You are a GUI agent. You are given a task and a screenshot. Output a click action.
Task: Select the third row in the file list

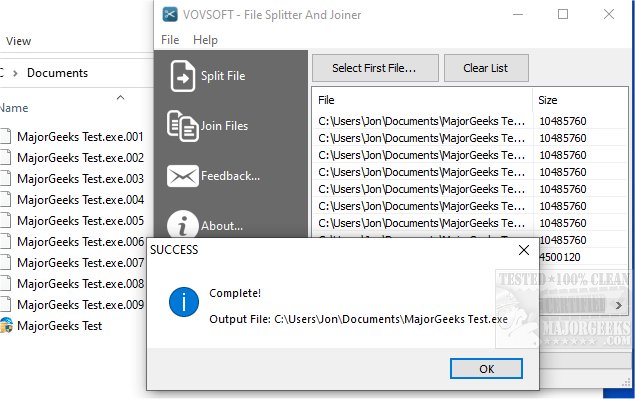[x=469, y=155]
